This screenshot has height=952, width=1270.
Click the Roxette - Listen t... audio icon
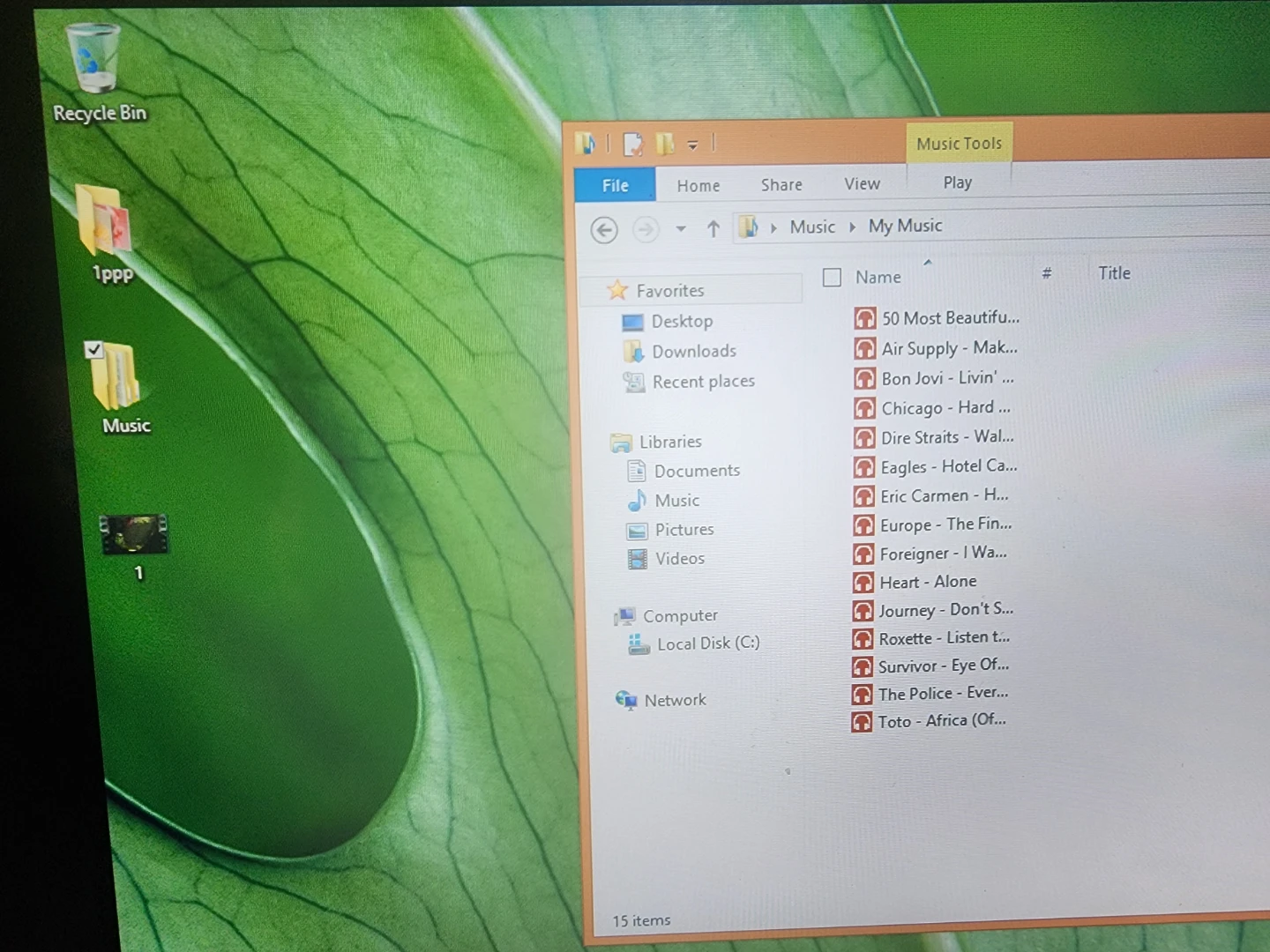click(863, 639)
